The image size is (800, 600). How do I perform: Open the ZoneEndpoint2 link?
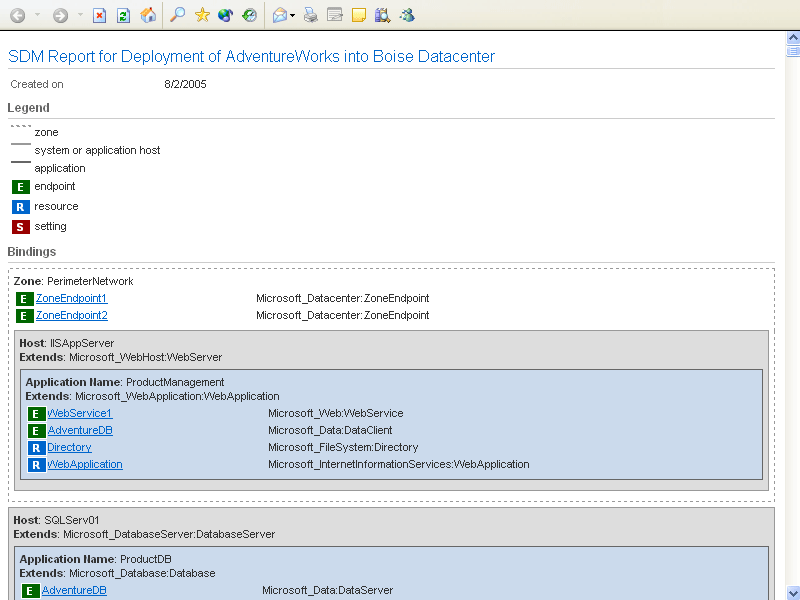click(x=71, y=315)
